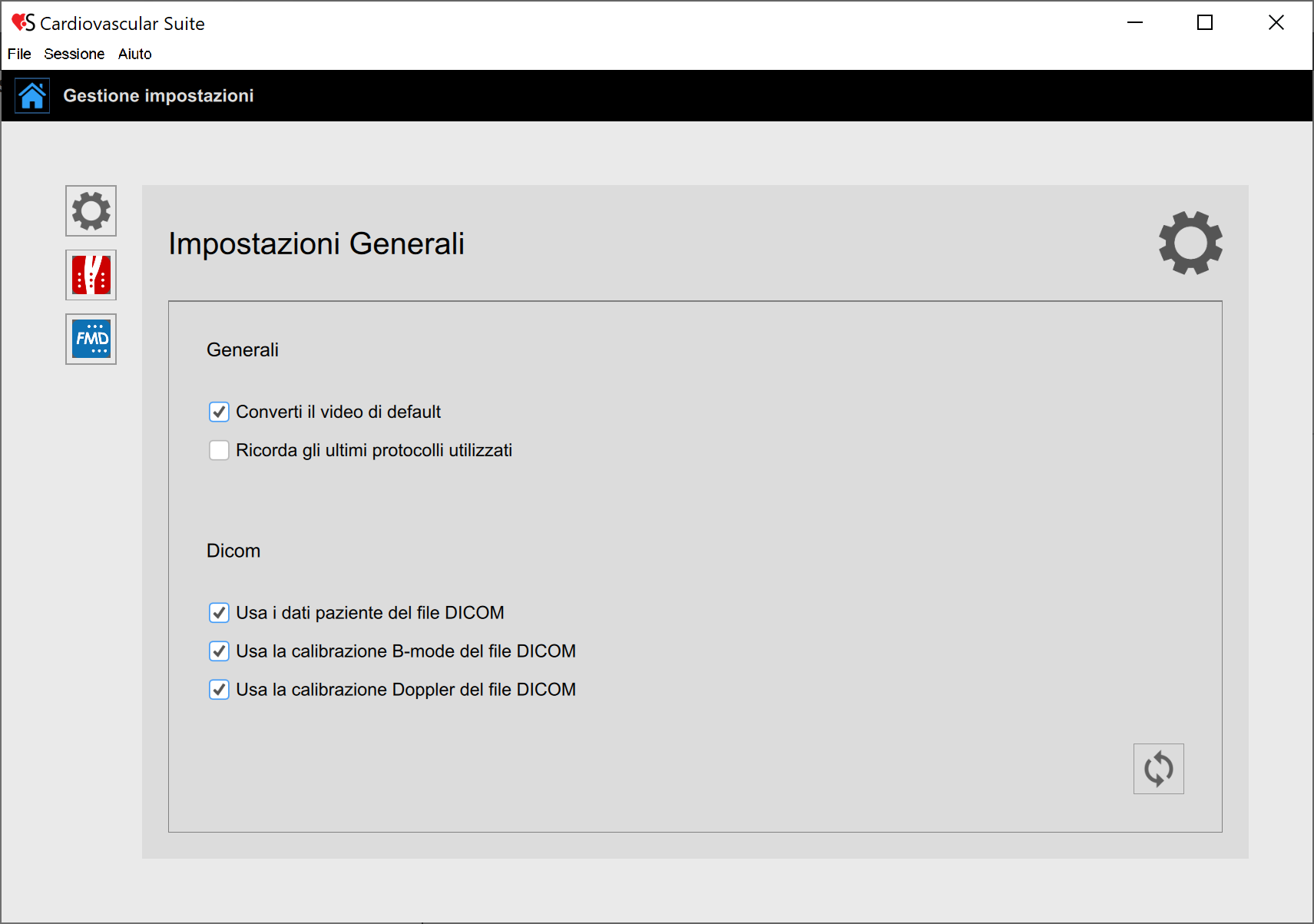Open the FMD settings icon

tap(91, 339)
